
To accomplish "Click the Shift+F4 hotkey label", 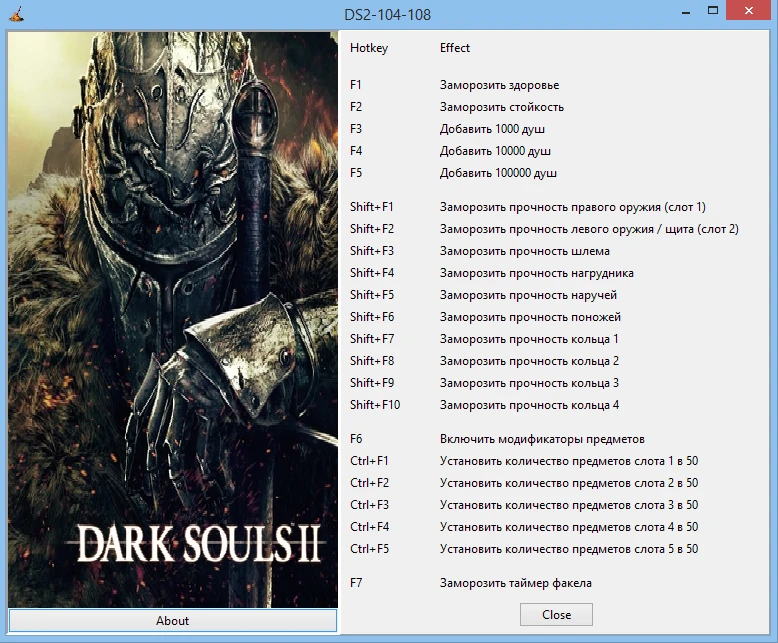I will click(372, 273).
